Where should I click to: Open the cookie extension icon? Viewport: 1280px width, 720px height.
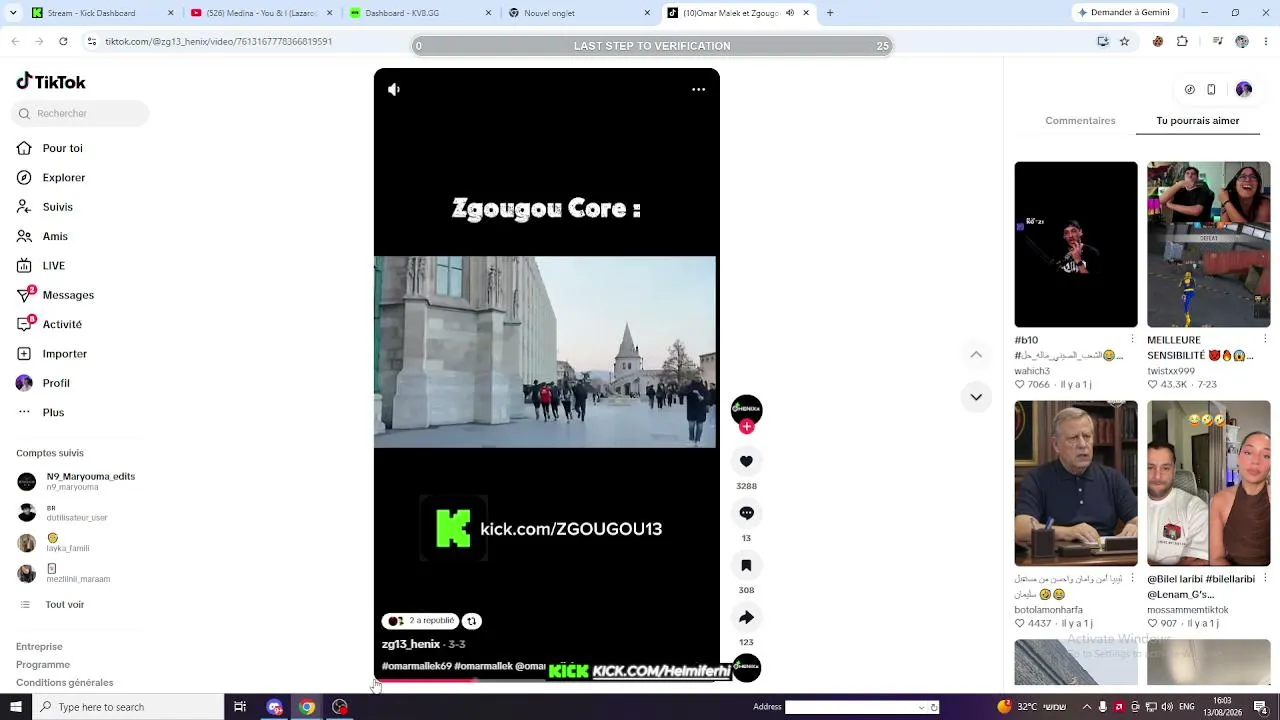pos(1158,41)
